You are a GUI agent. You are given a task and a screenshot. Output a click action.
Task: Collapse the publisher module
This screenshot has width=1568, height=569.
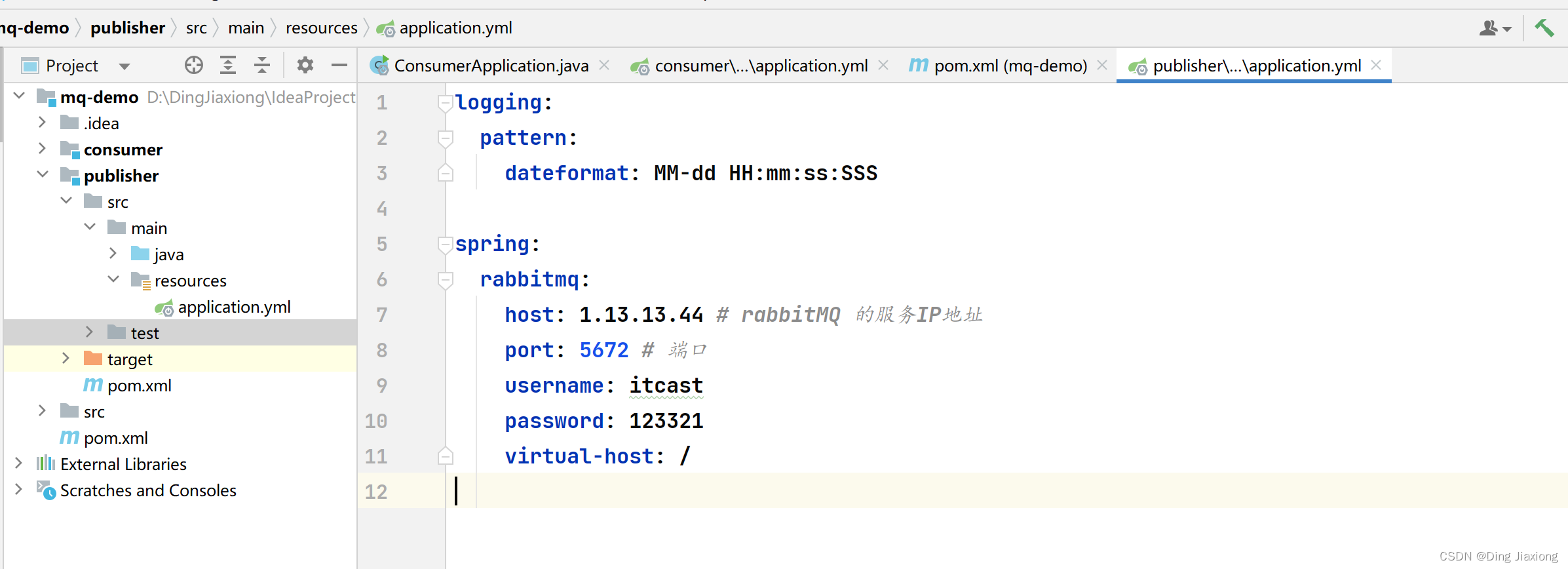[43, 174]
